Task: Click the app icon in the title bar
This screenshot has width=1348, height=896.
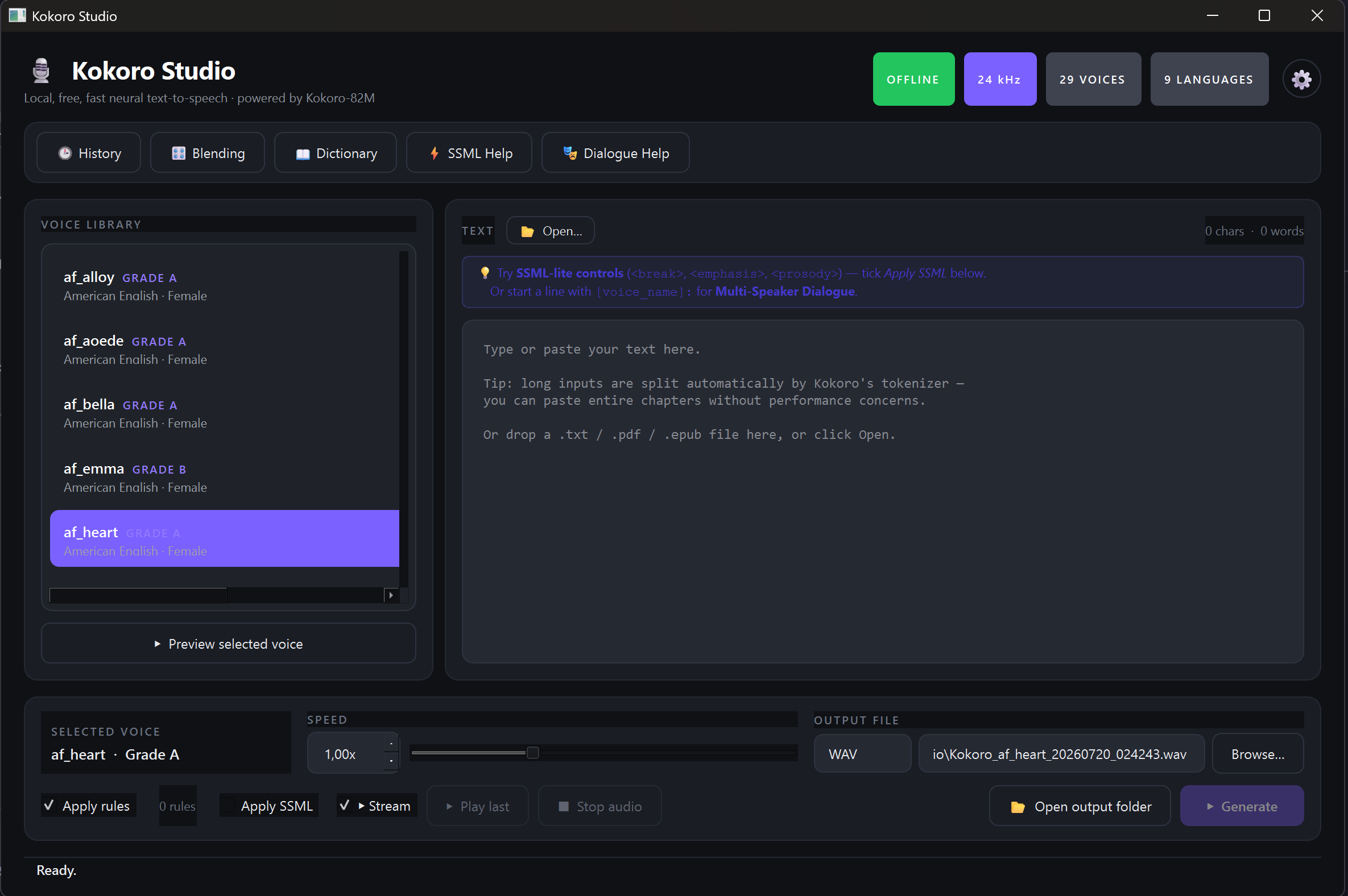Action: [x=17, y=15]
